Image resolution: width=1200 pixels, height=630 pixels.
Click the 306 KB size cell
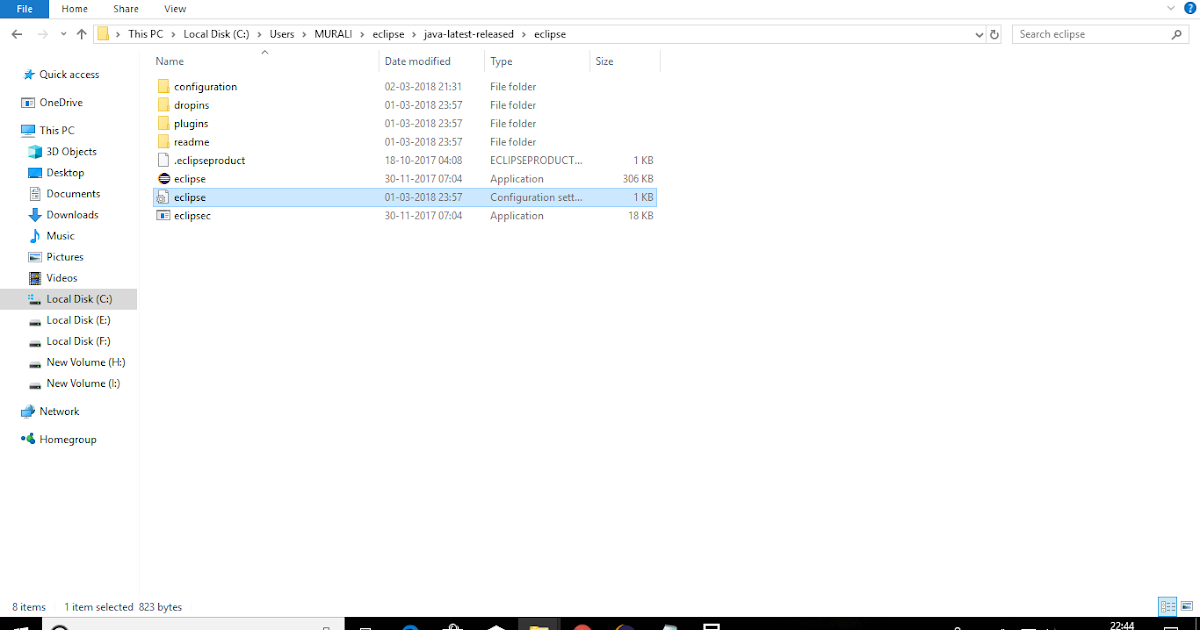coord(638,179)
